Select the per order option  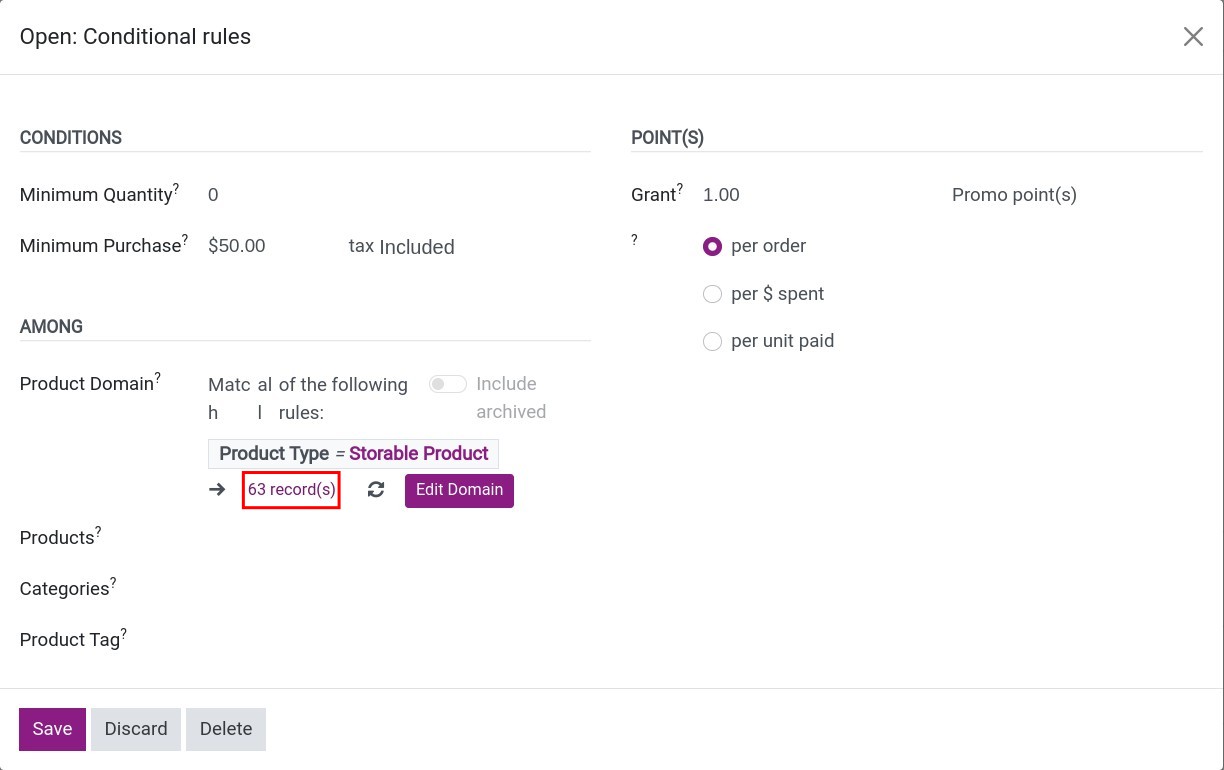point(712,246)
